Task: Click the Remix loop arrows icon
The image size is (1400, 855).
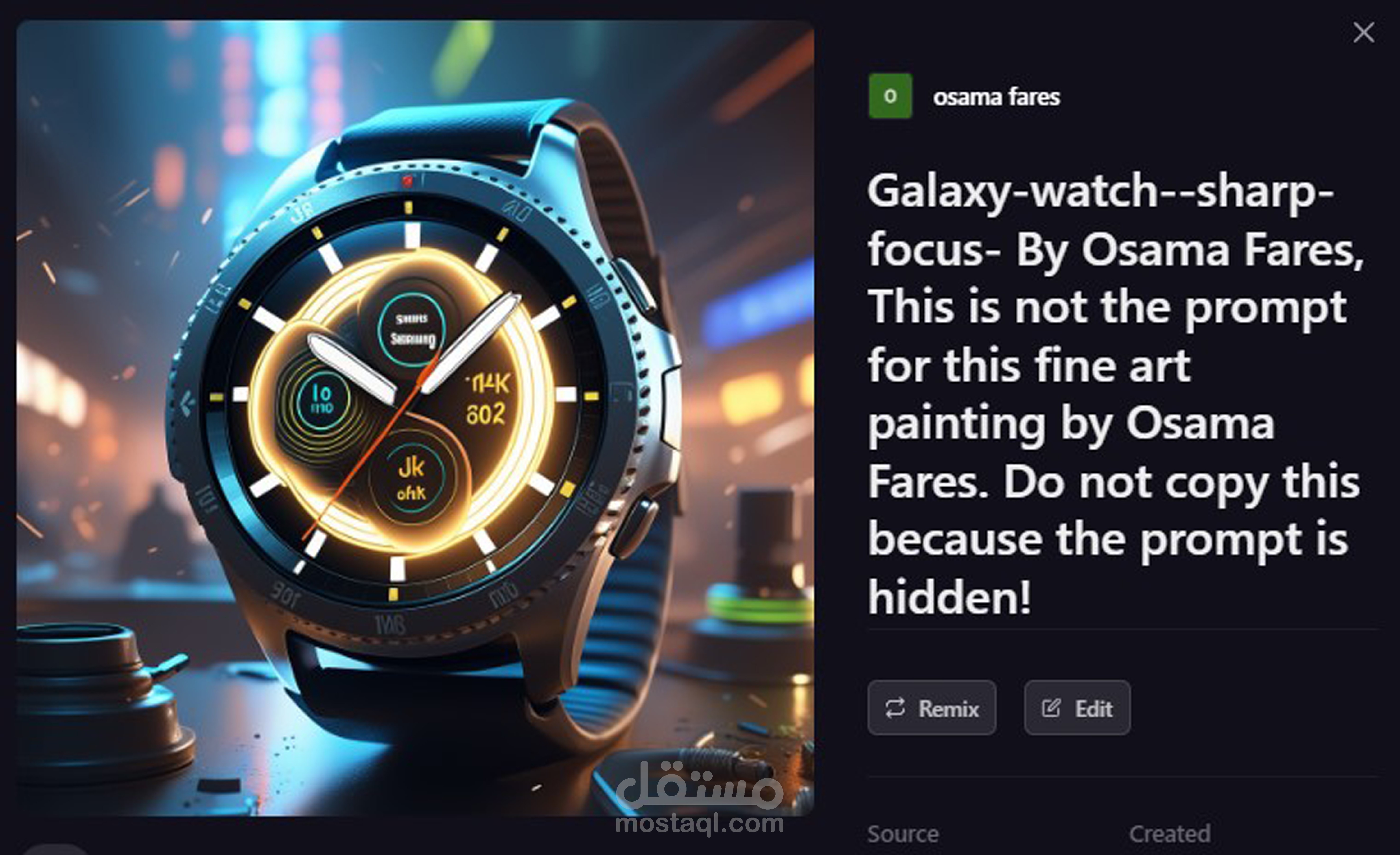Action: (895, 708)
